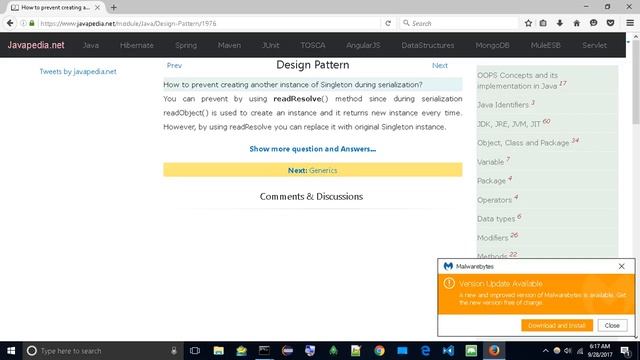640x360 pixels.
Task: Open the 'Next: Generics' yellow bar
Action: 313,170
